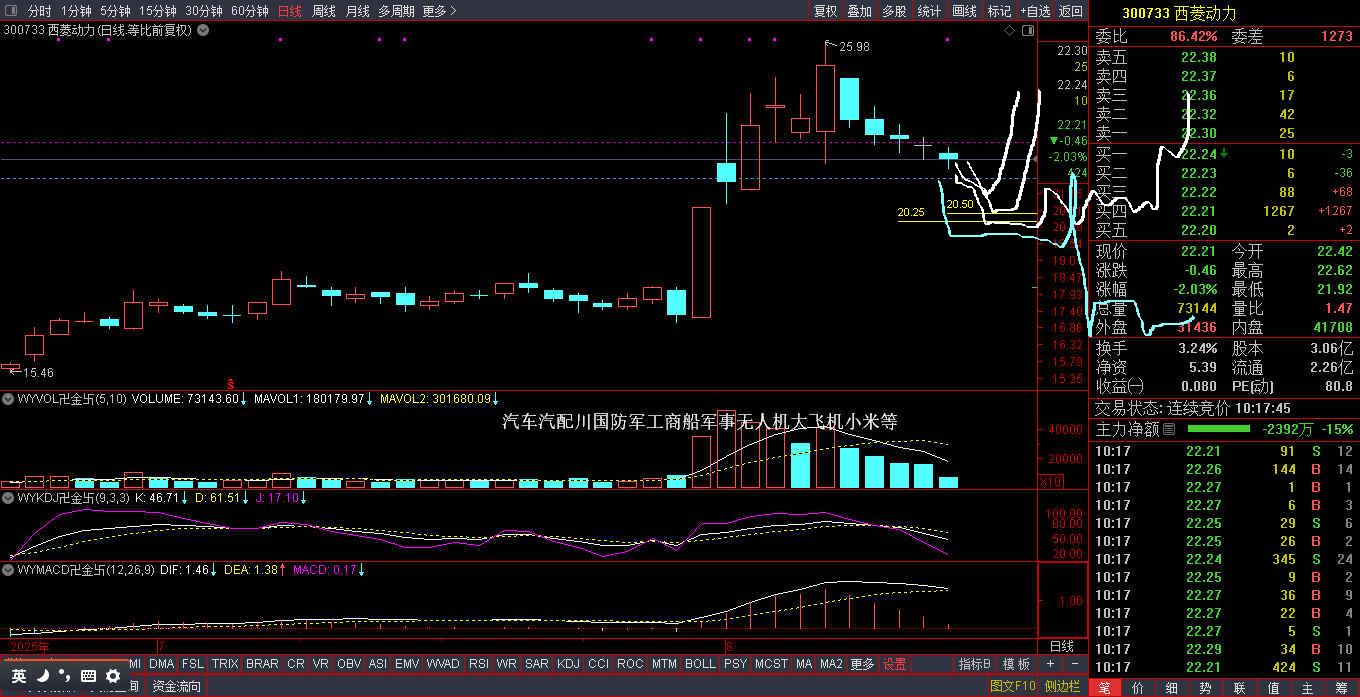Screen dimensions: 1360x697
Task: Expand WYVOL indicator options arrow
Action: (x=7, y=398)
